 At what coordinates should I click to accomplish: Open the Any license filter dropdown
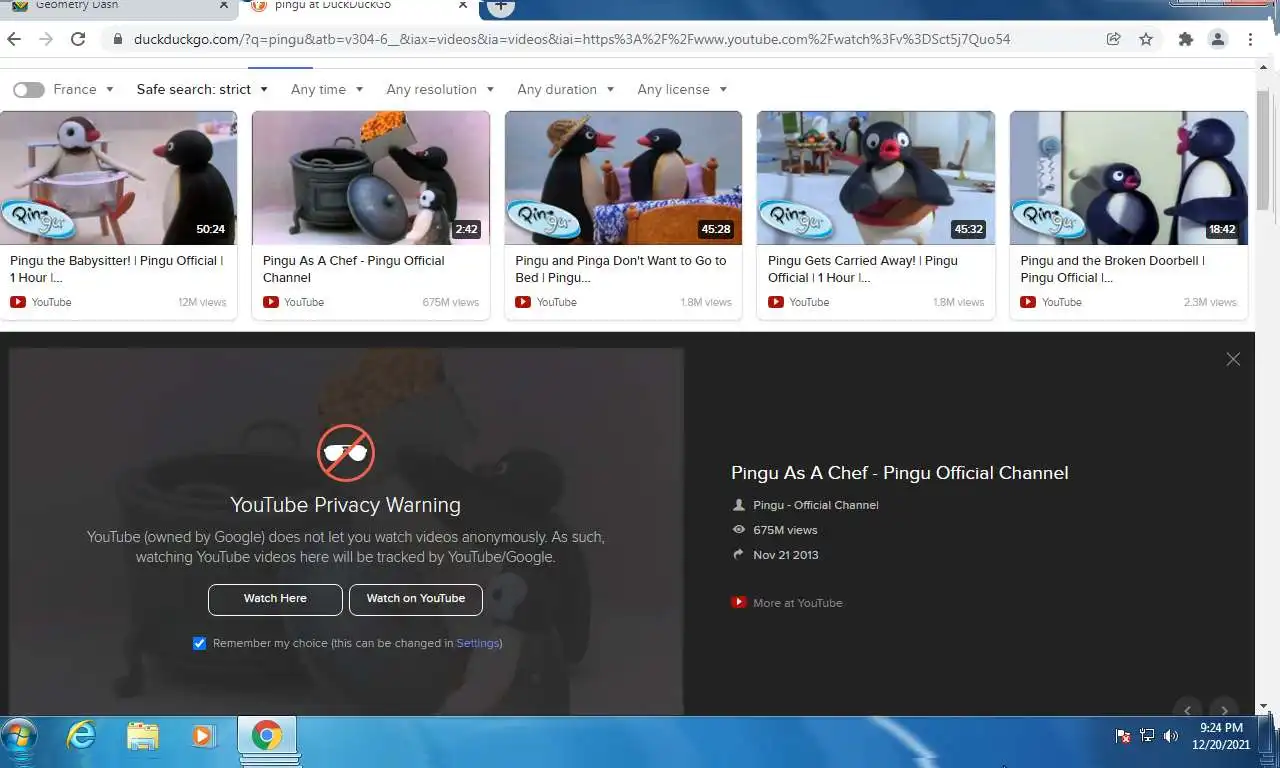point(682,89)
